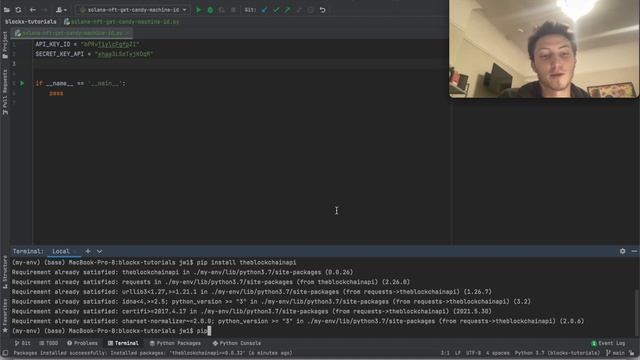Open the Favorites sidebar tool window
The height and width of the screenshot is (360, 640).
pos(5,315)
